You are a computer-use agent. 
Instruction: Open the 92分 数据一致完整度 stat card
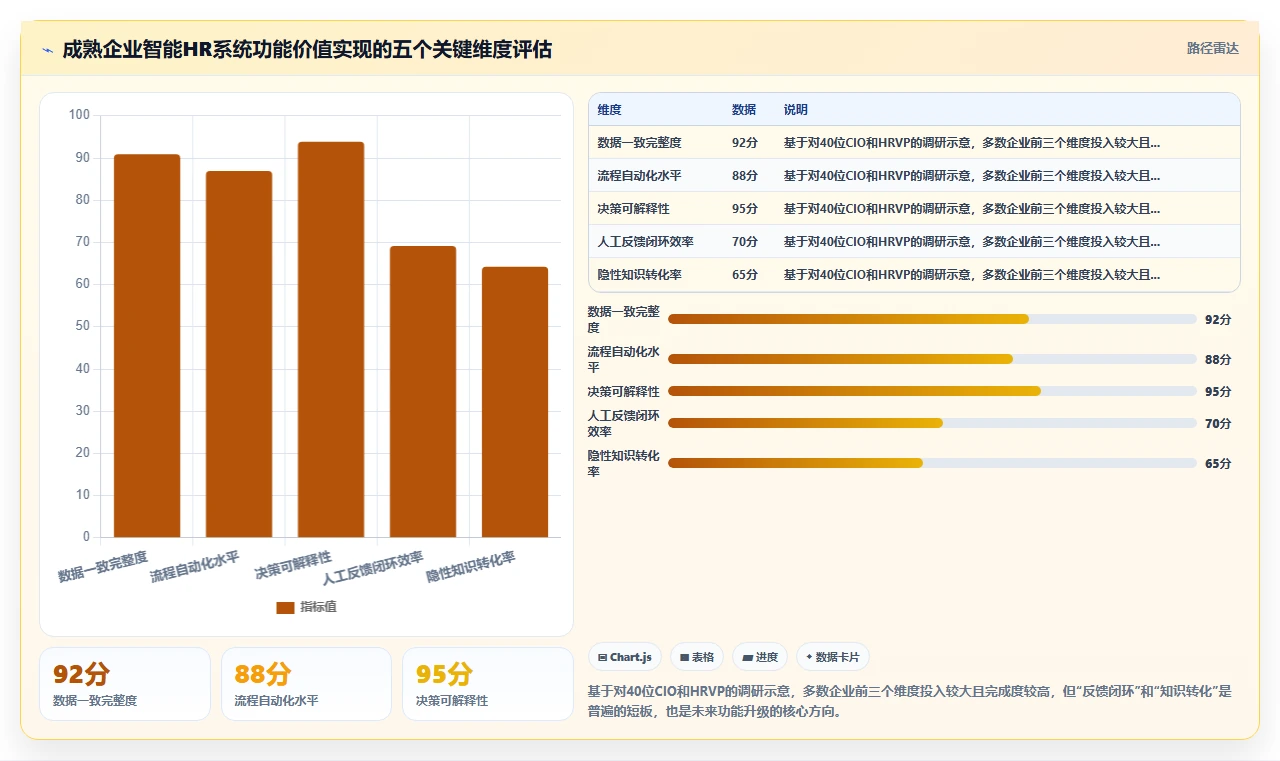point(125,684)
